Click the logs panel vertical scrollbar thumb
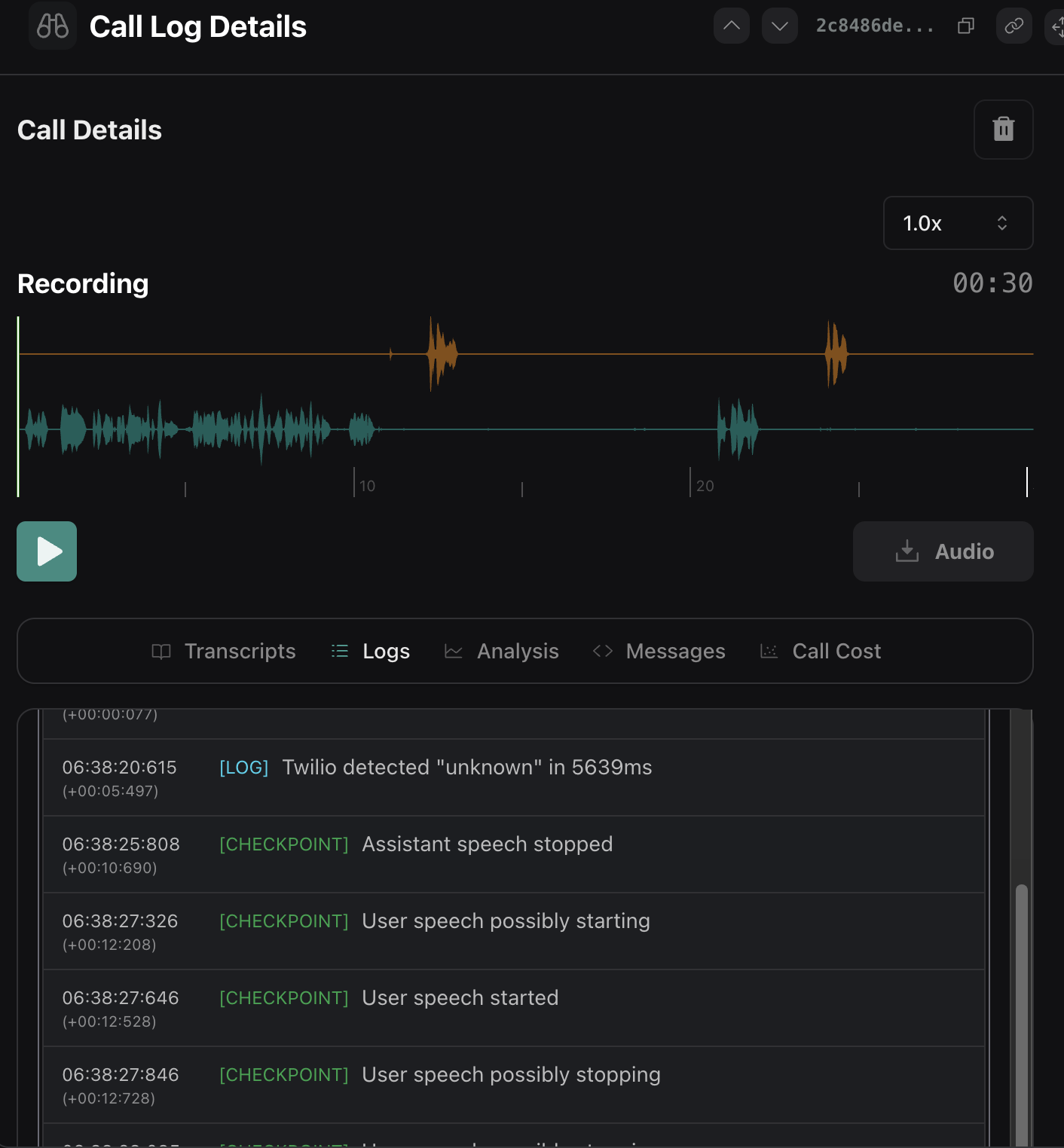1064x1148 pixels. click(1022, 1015)
